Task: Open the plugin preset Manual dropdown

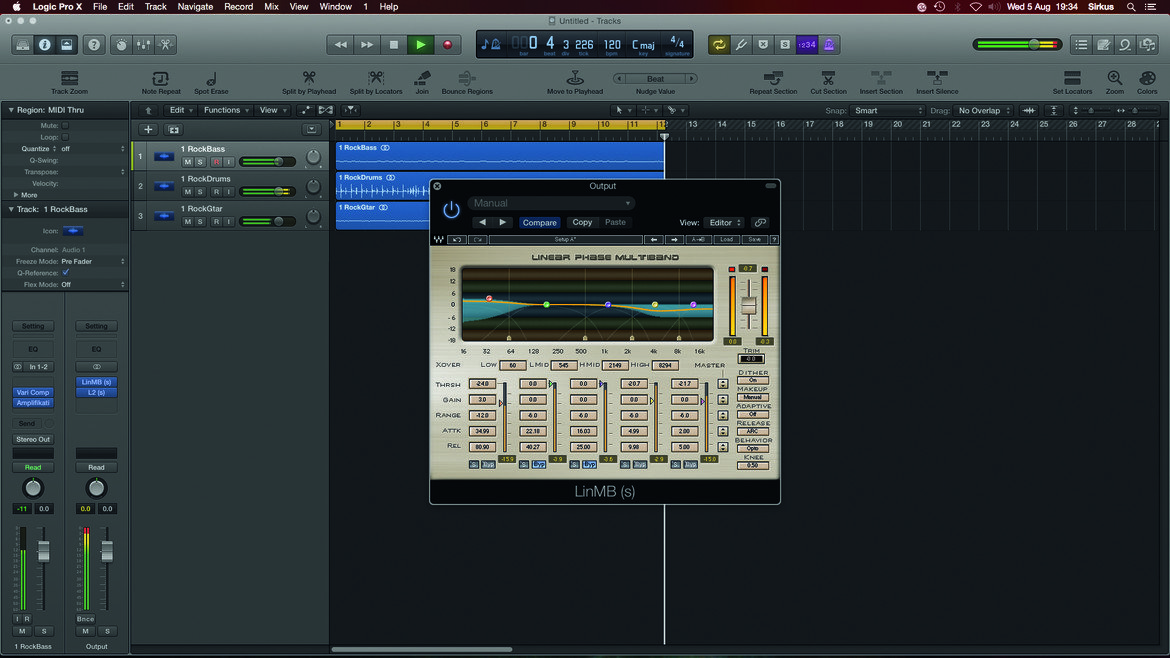Action: [x=551, y=203]
